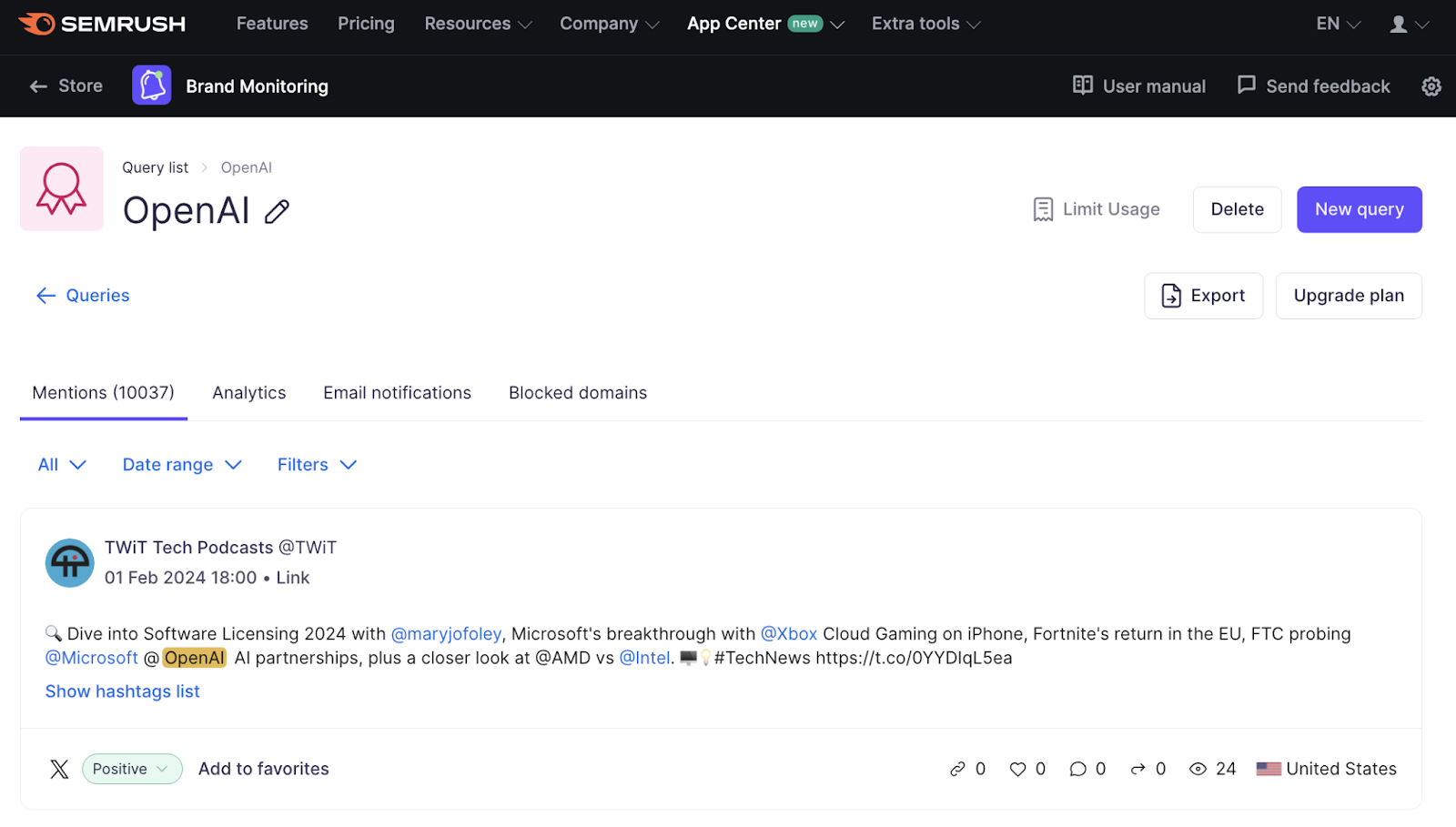Open the Pricing menu item
The width and height of the screenshot is (1456, 827).
(x=366, y=24)
